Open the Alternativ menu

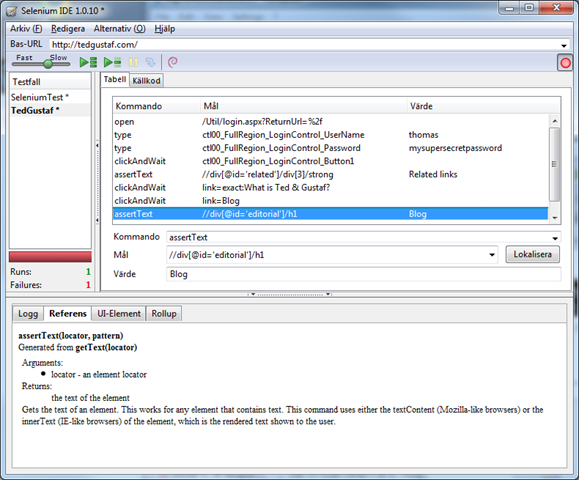click(119, 29)
